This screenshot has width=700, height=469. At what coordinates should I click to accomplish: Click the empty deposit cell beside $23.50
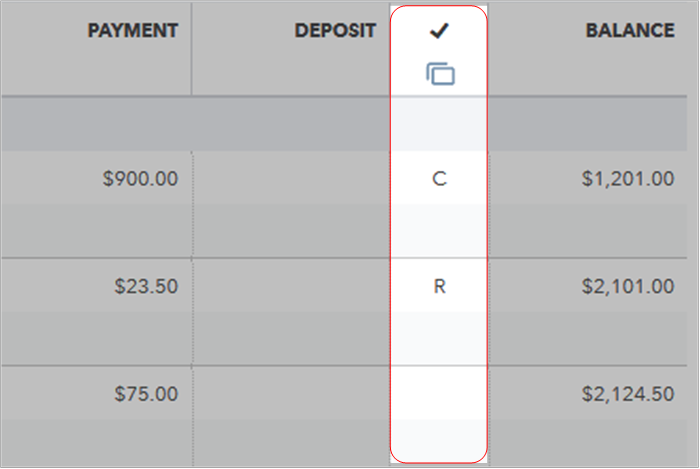pyautogui.click(x=290, y=287)
